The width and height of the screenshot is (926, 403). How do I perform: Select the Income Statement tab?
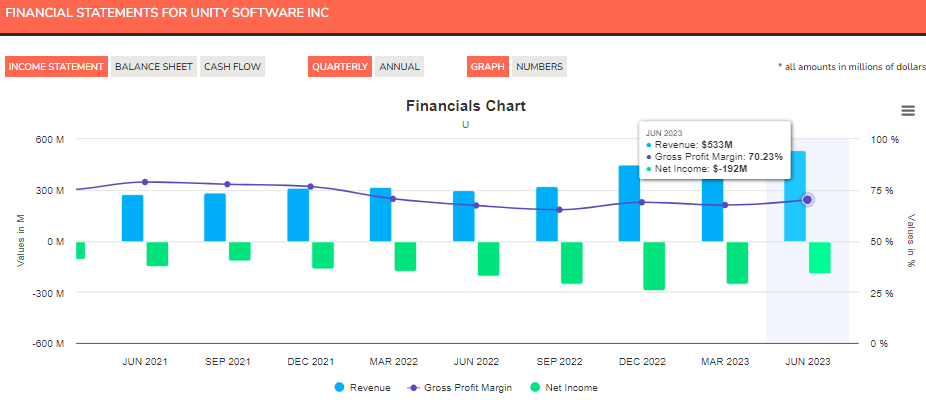pos(56,67)
